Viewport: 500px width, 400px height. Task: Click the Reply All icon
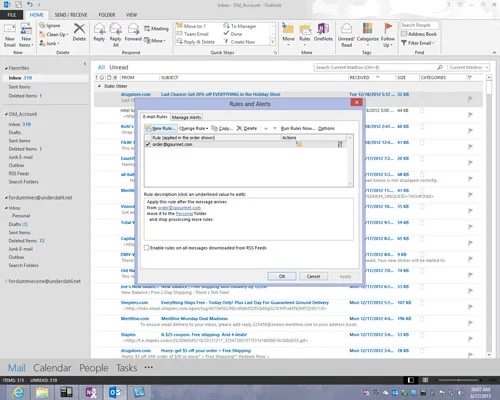tap(115, 29)
